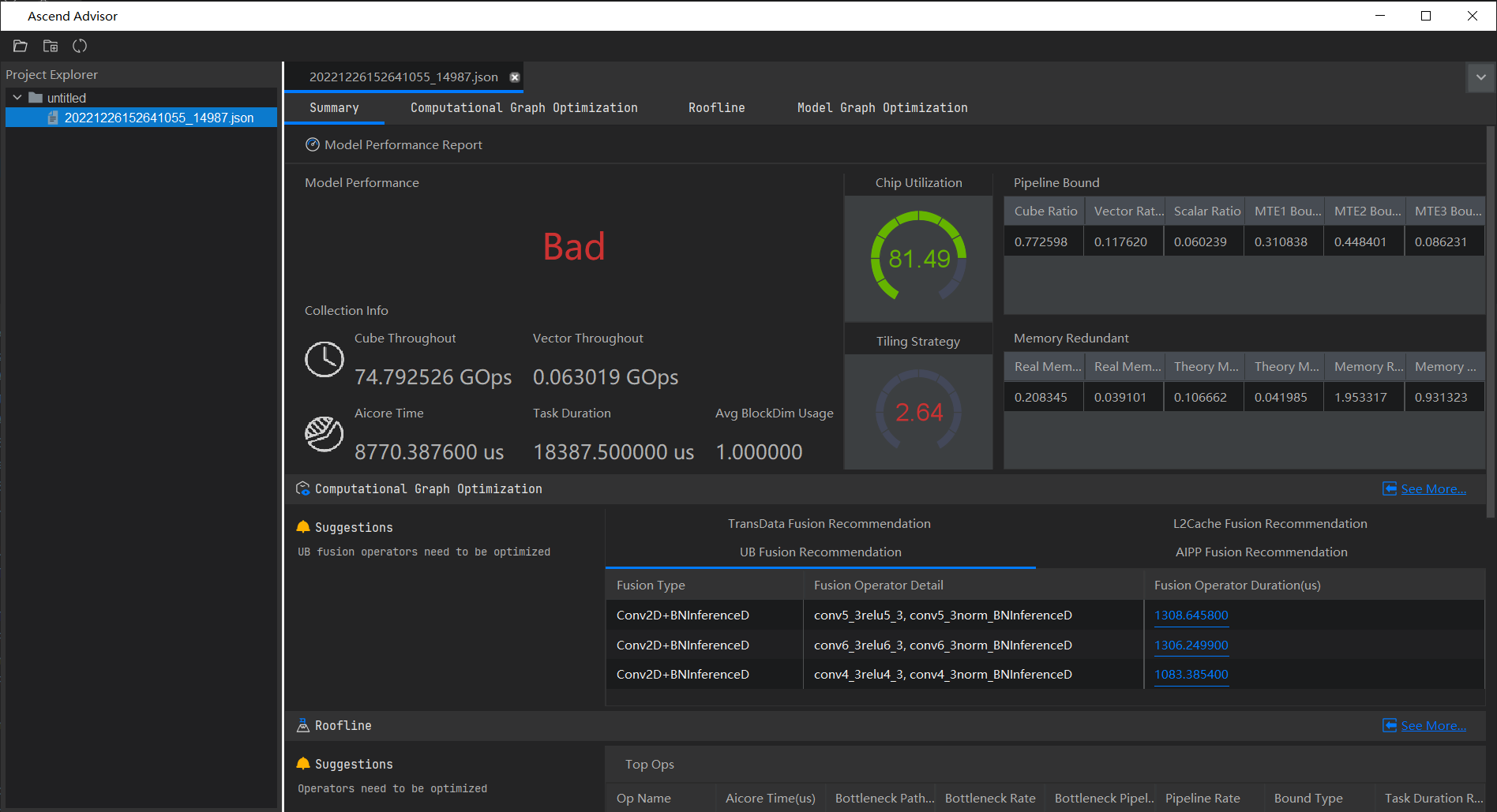Click the Cube Throughout value 74.792526 GOps

pos(433,377)
